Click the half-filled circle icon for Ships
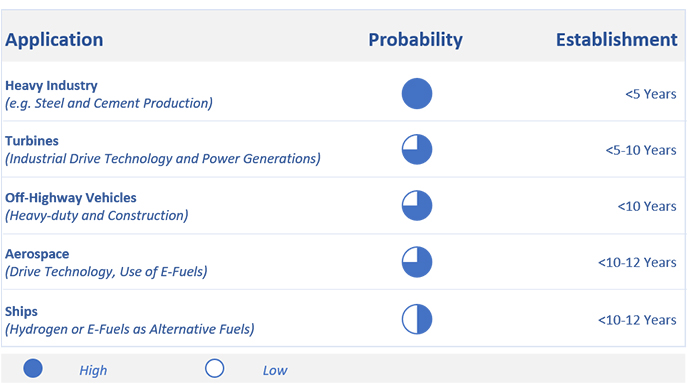Screen dimensions: 700x391 [417, 319]
